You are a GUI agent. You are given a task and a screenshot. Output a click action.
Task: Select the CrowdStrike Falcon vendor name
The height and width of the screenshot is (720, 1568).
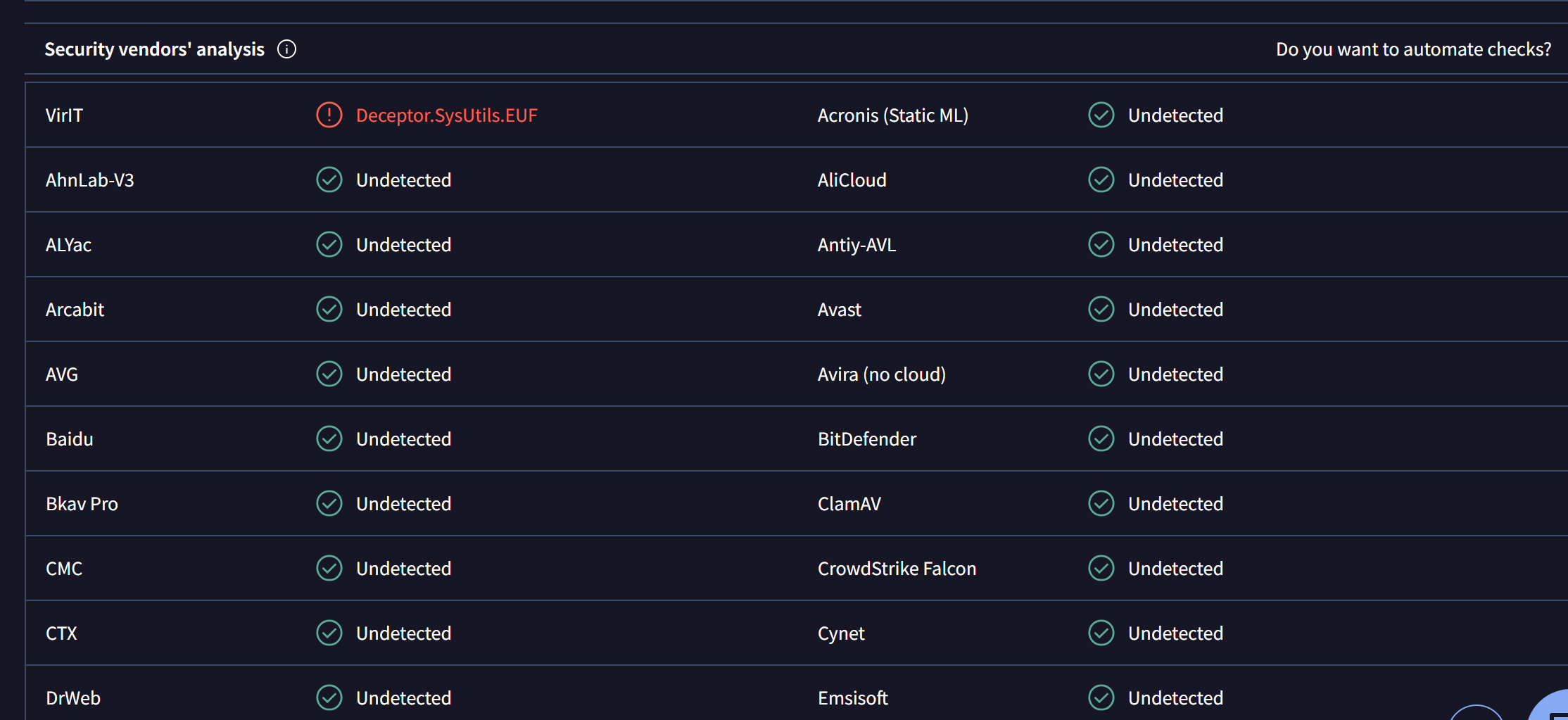pos(897,569)
